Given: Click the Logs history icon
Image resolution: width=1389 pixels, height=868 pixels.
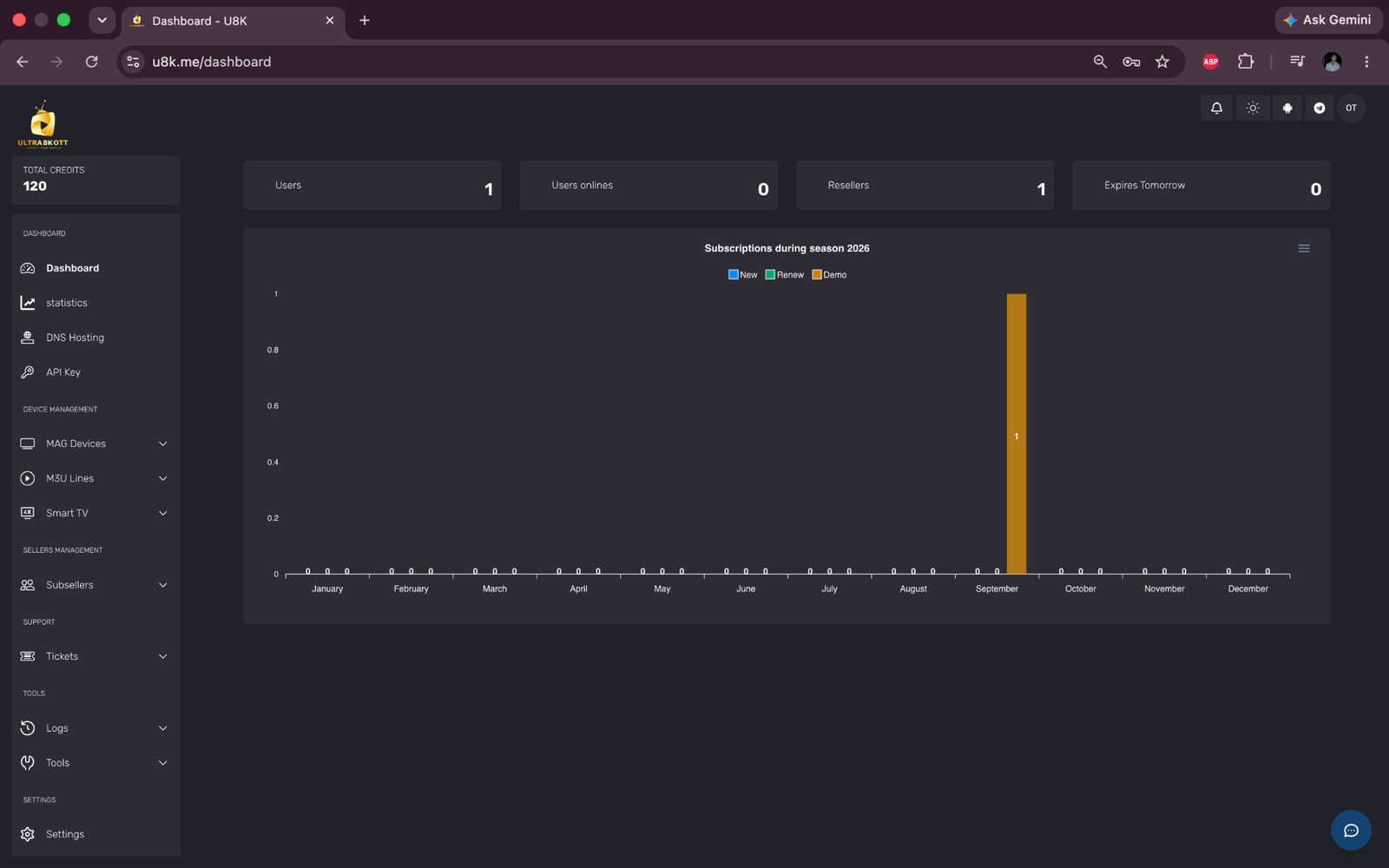Looking at the screenshot, I should tap(28, 728).
